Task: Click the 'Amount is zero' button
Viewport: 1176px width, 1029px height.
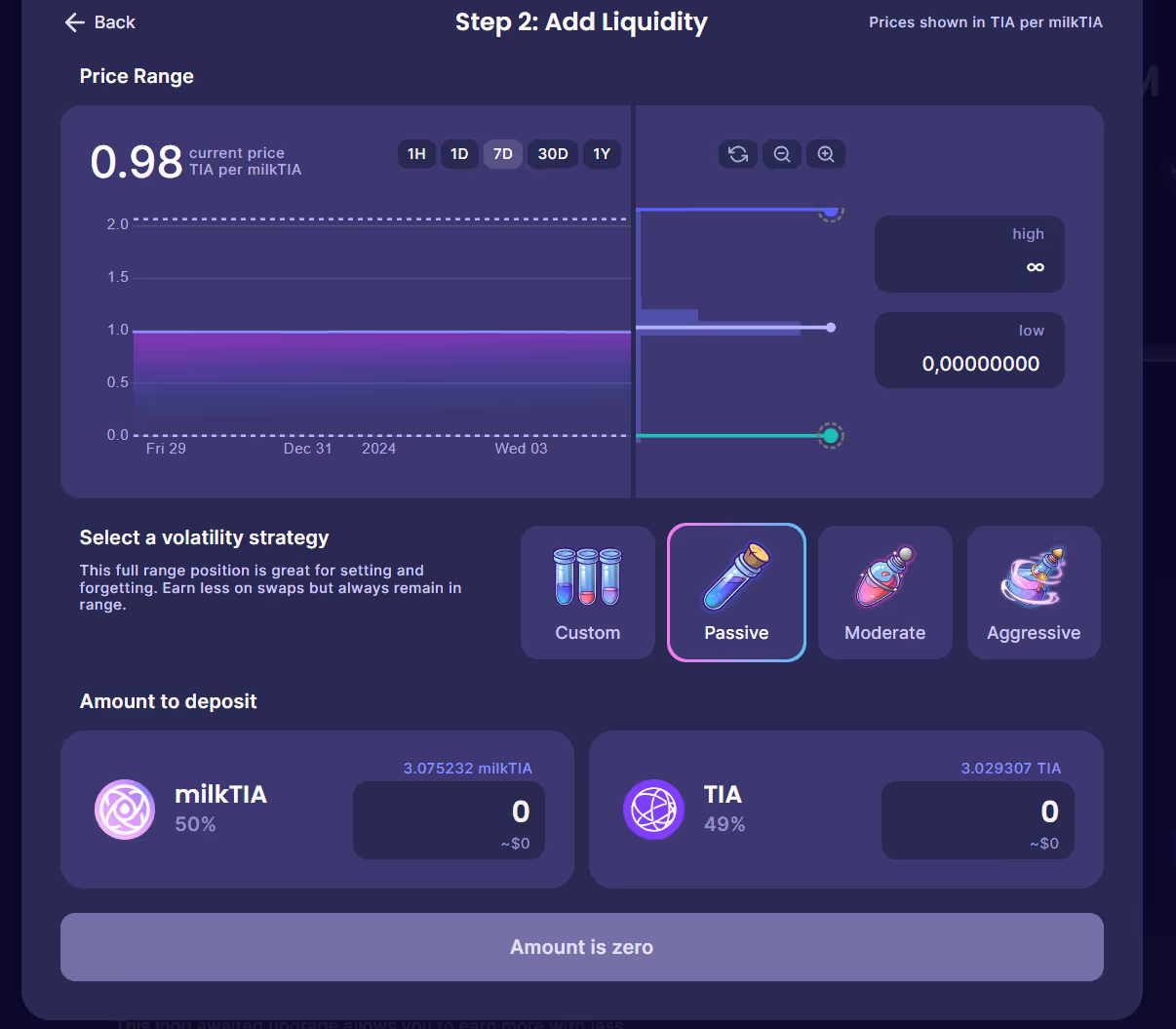Action: [581, 947]
